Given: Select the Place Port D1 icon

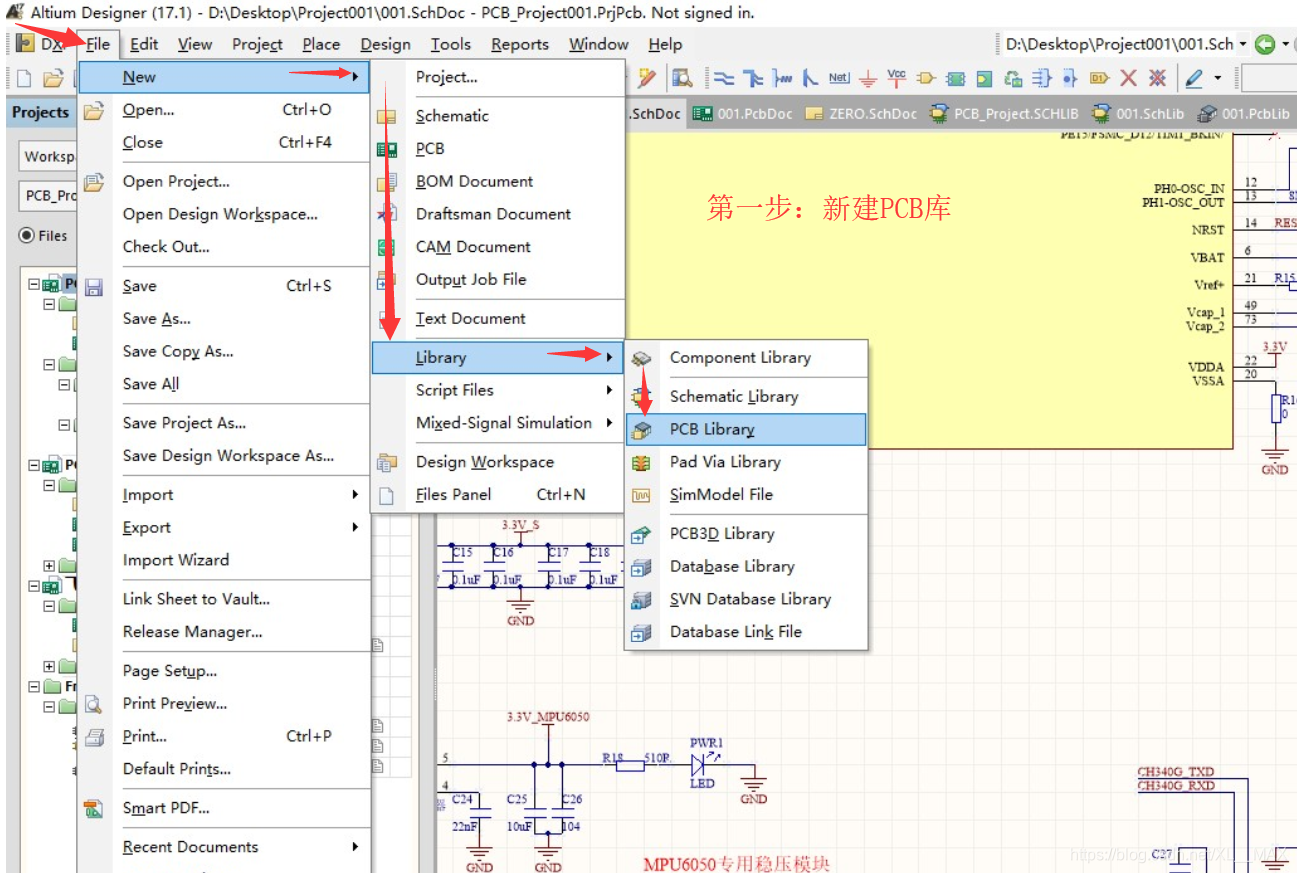Looking at the screenshot, I should coord(1099,78).
